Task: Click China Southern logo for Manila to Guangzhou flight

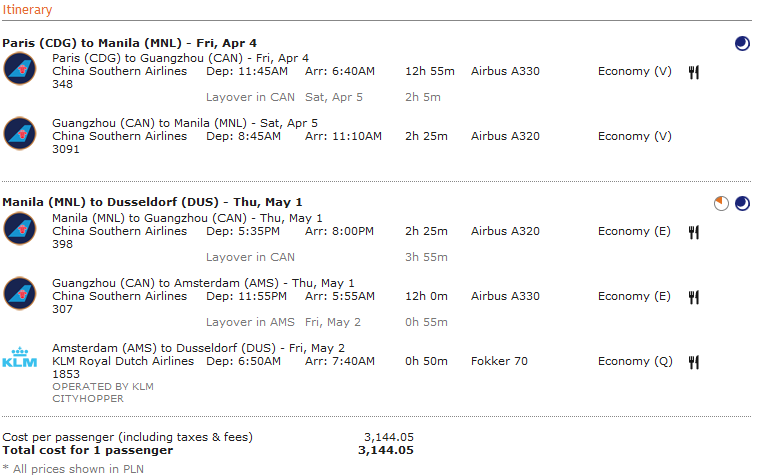Action: [20, 228]
